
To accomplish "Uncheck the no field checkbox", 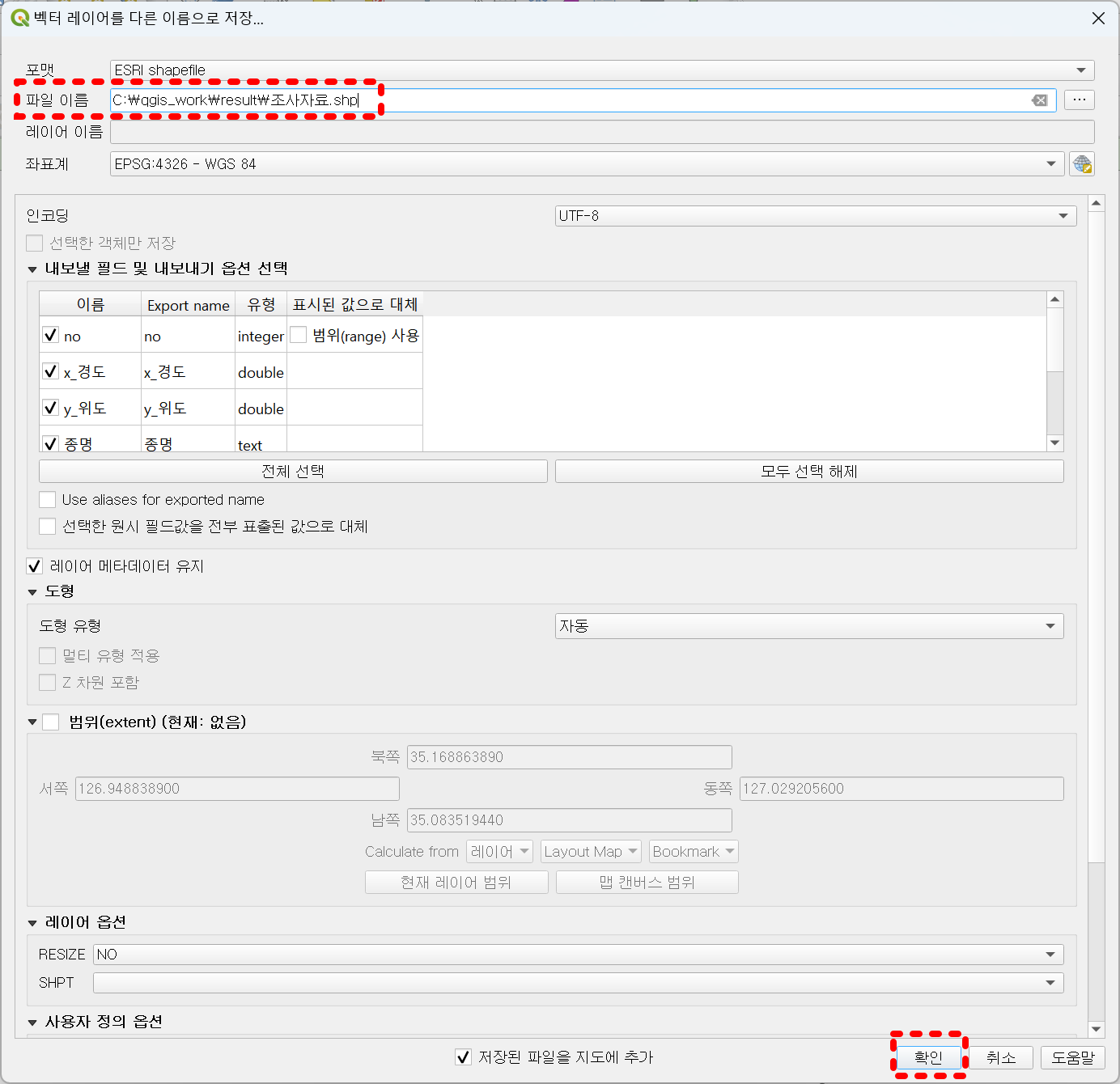I will (x=50, y=335).
